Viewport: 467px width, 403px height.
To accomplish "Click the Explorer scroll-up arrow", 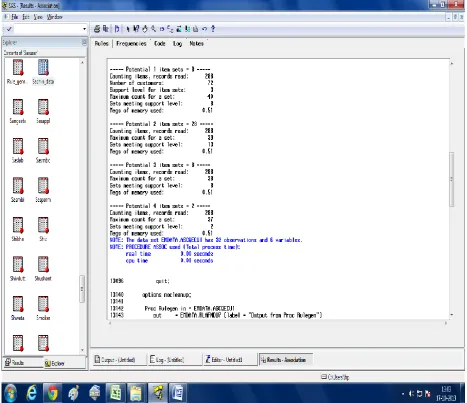I will click(x=82, y=62).
